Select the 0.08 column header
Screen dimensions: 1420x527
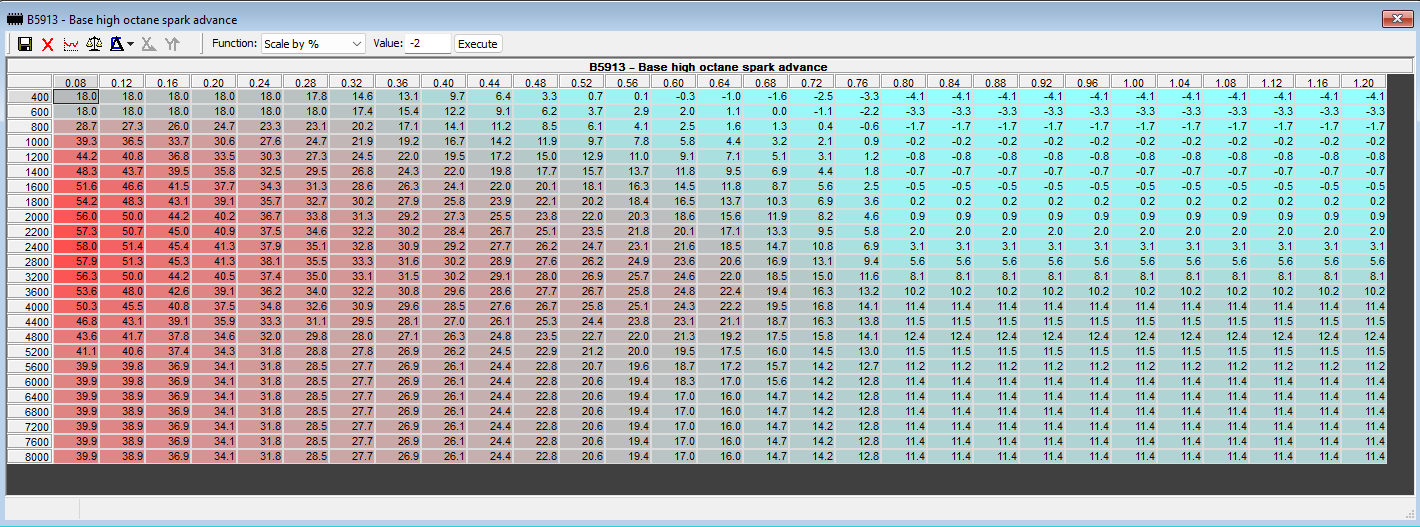(76, 82)
